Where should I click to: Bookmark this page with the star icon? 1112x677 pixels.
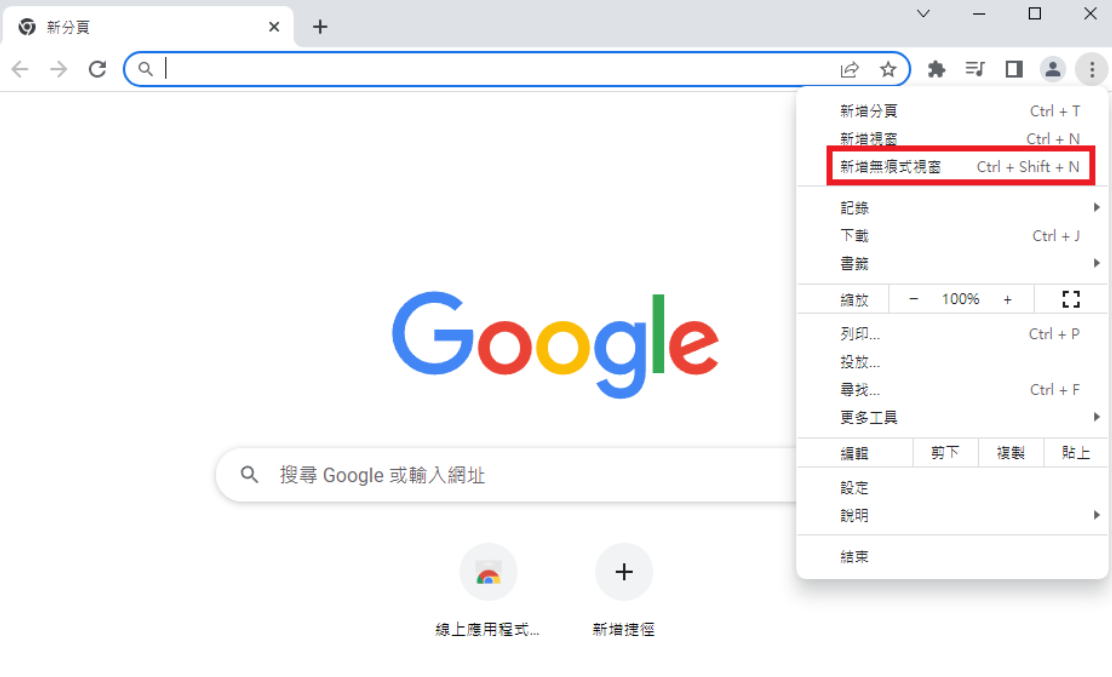(x=888, y=69)
